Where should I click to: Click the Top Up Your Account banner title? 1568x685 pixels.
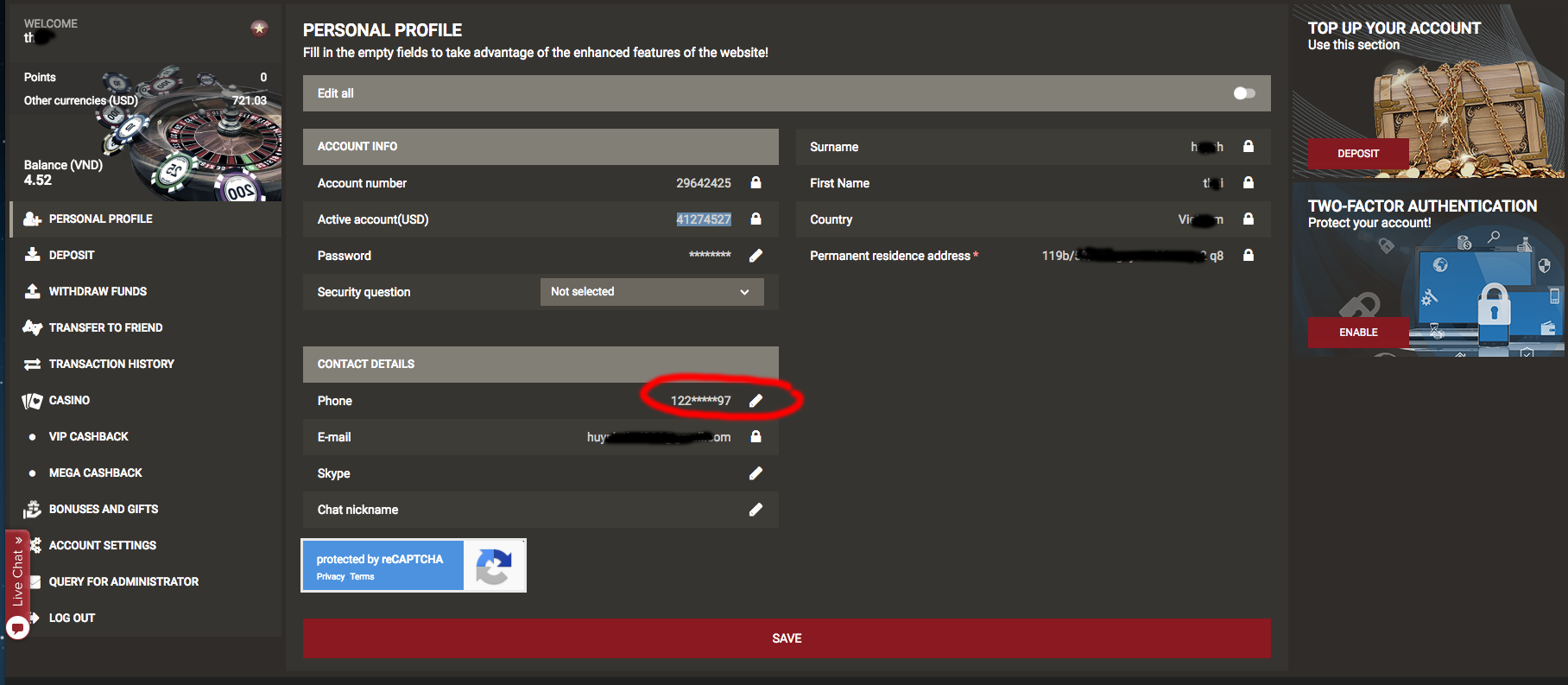1394,29
